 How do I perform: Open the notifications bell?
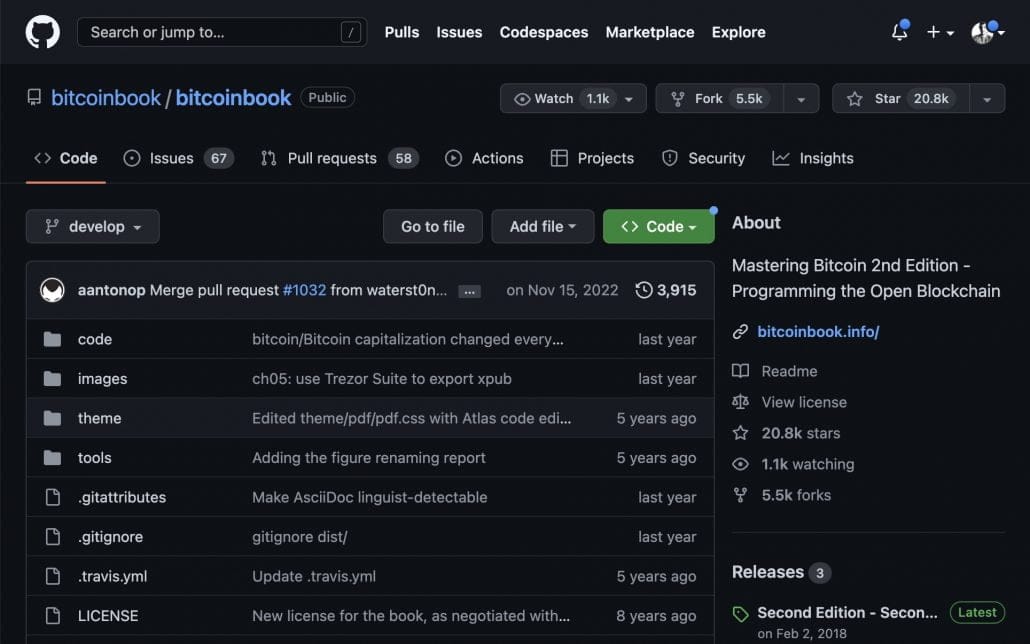click(899, 32)
